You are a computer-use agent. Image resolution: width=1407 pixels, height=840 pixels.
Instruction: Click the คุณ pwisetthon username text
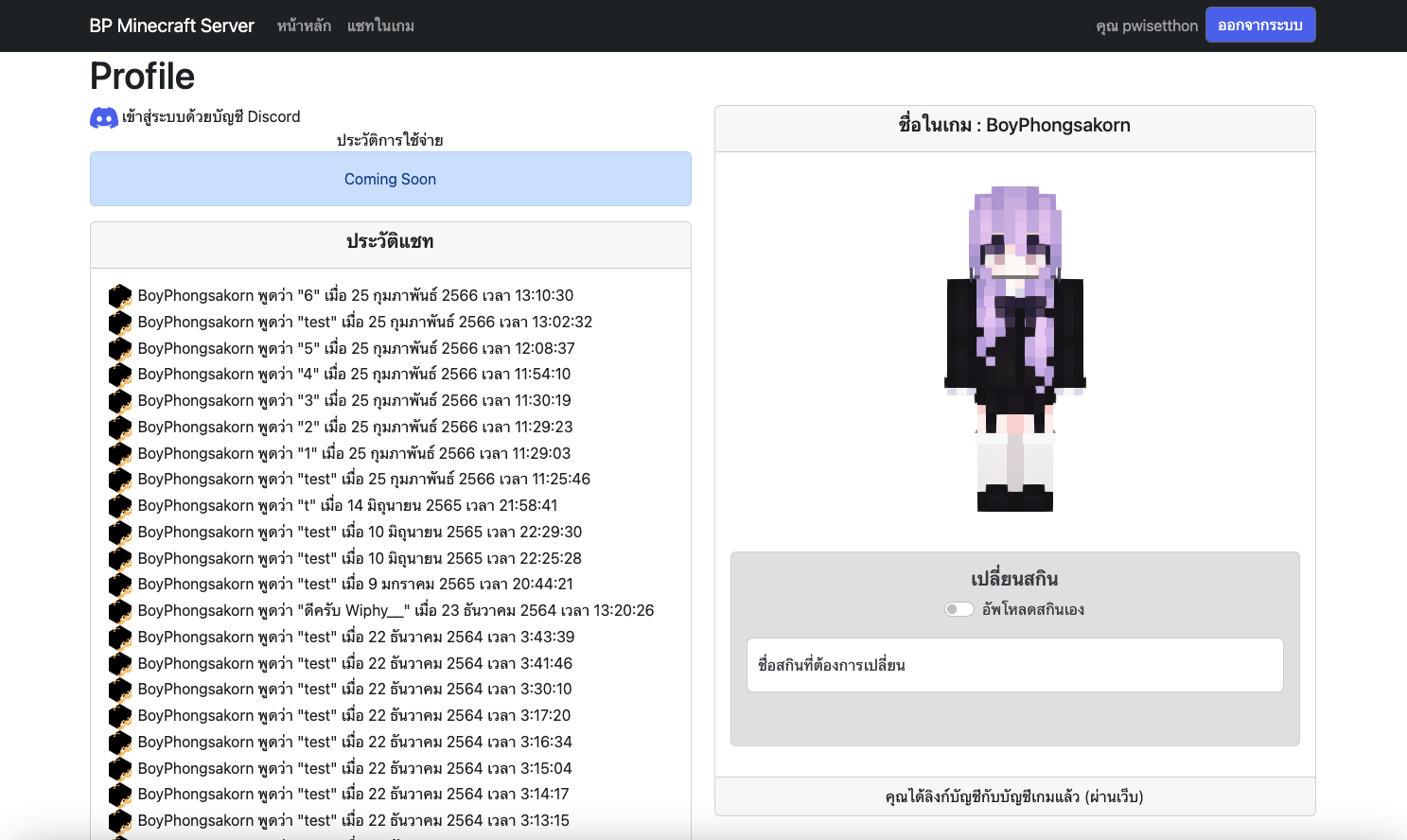[x=1147, y=26]
